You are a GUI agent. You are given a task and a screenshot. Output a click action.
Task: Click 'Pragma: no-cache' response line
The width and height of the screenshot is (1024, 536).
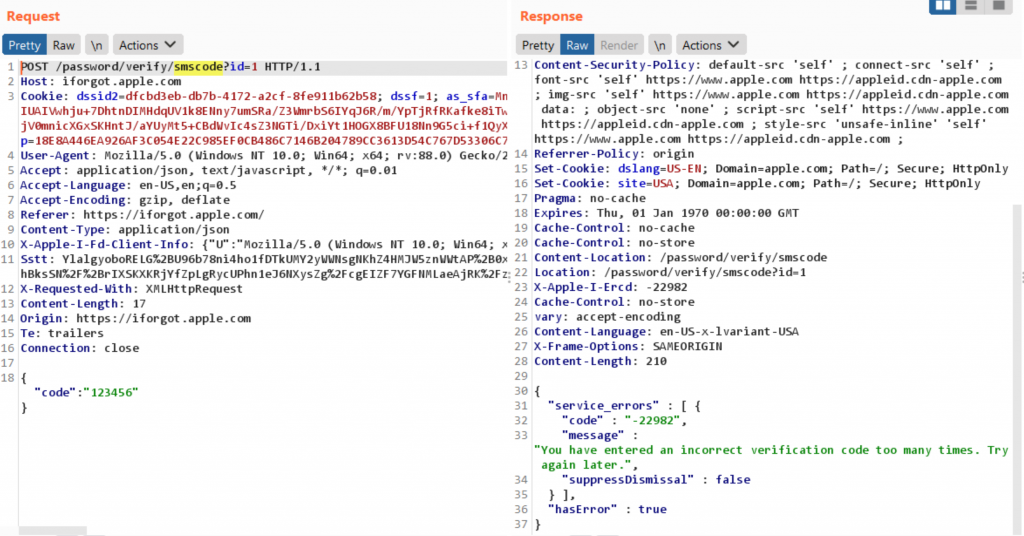tap(590, 198)
